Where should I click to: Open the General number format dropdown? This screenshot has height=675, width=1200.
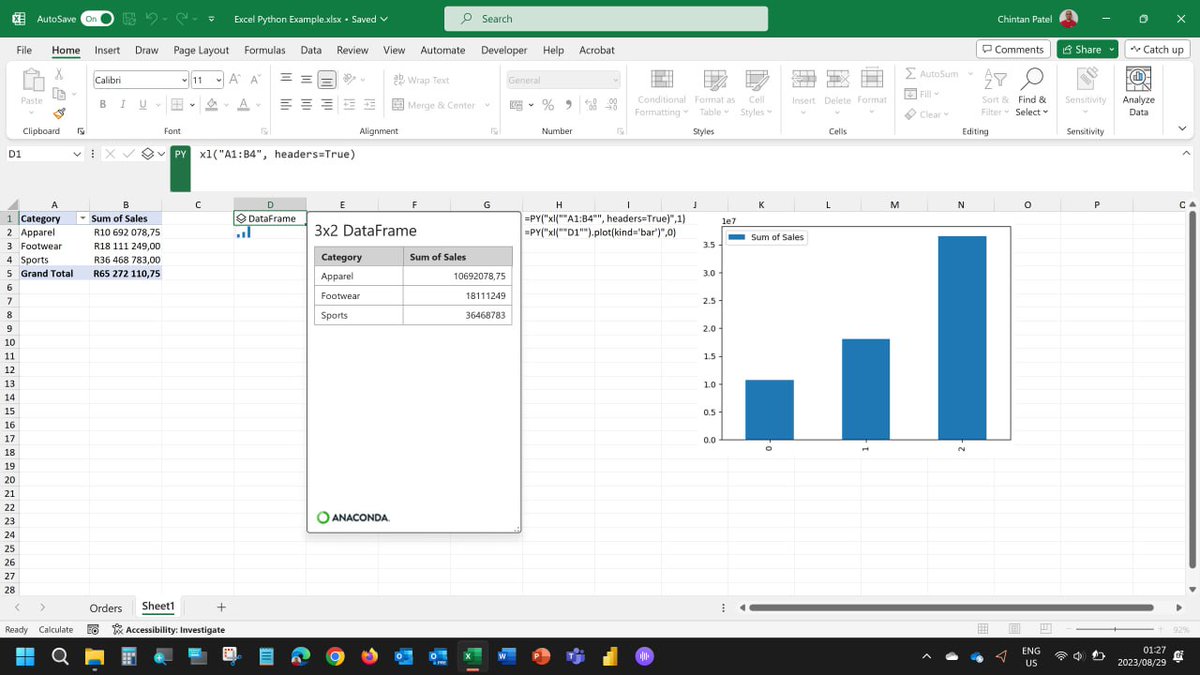pos(616,80)
